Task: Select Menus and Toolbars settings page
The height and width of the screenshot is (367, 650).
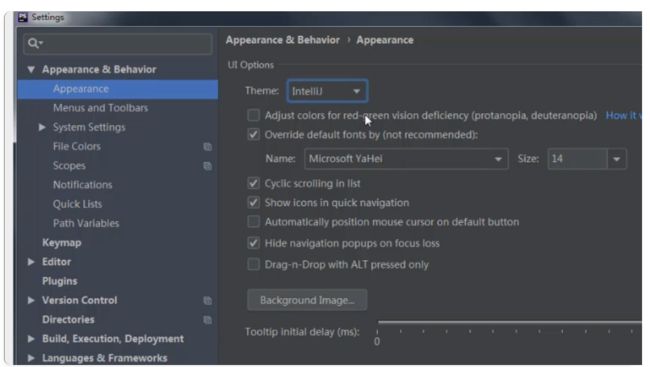Action: click(101, 108)
